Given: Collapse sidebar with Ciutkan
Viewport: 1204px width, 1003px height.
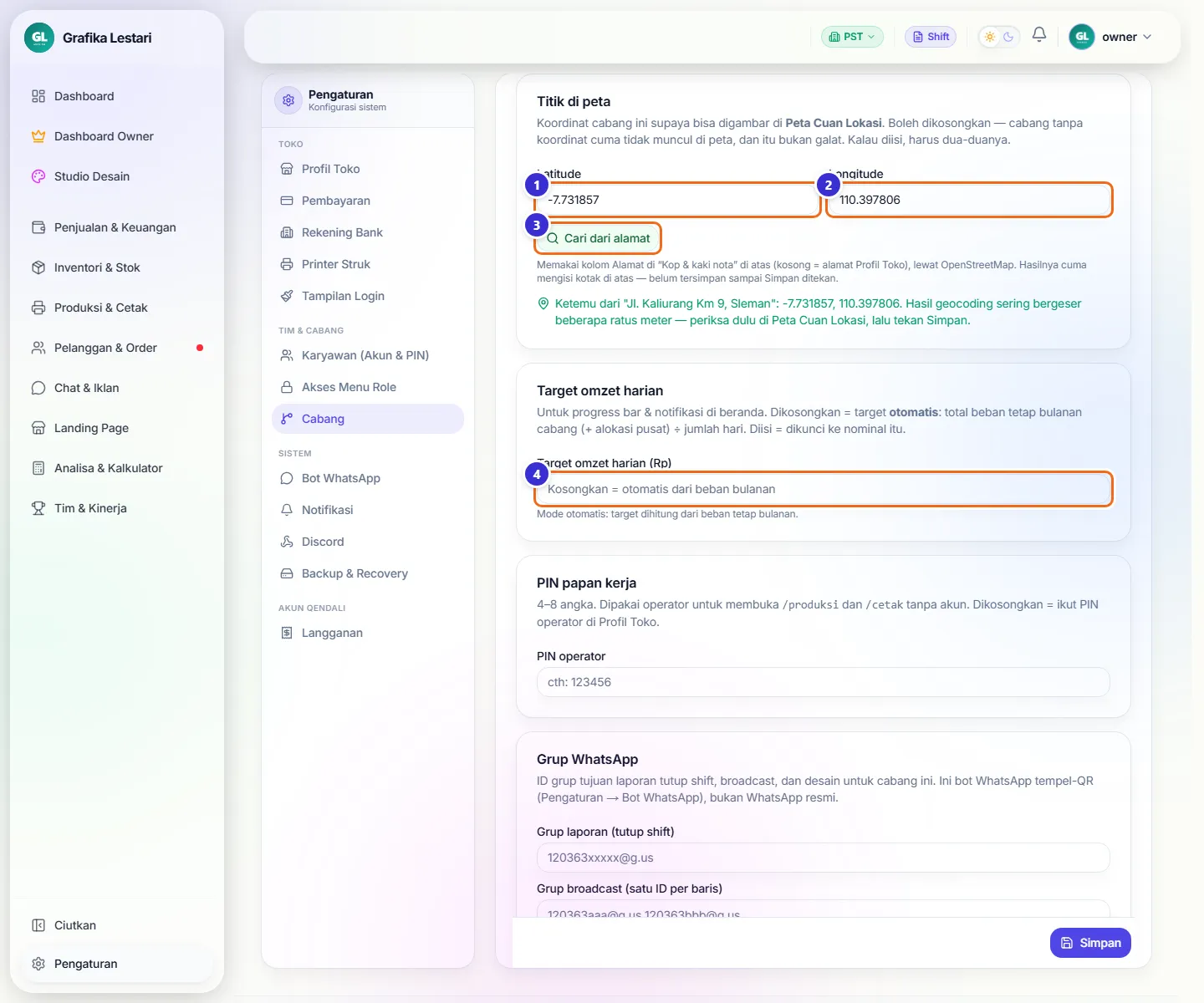Looking at the screenshot, I should [117, 925].
